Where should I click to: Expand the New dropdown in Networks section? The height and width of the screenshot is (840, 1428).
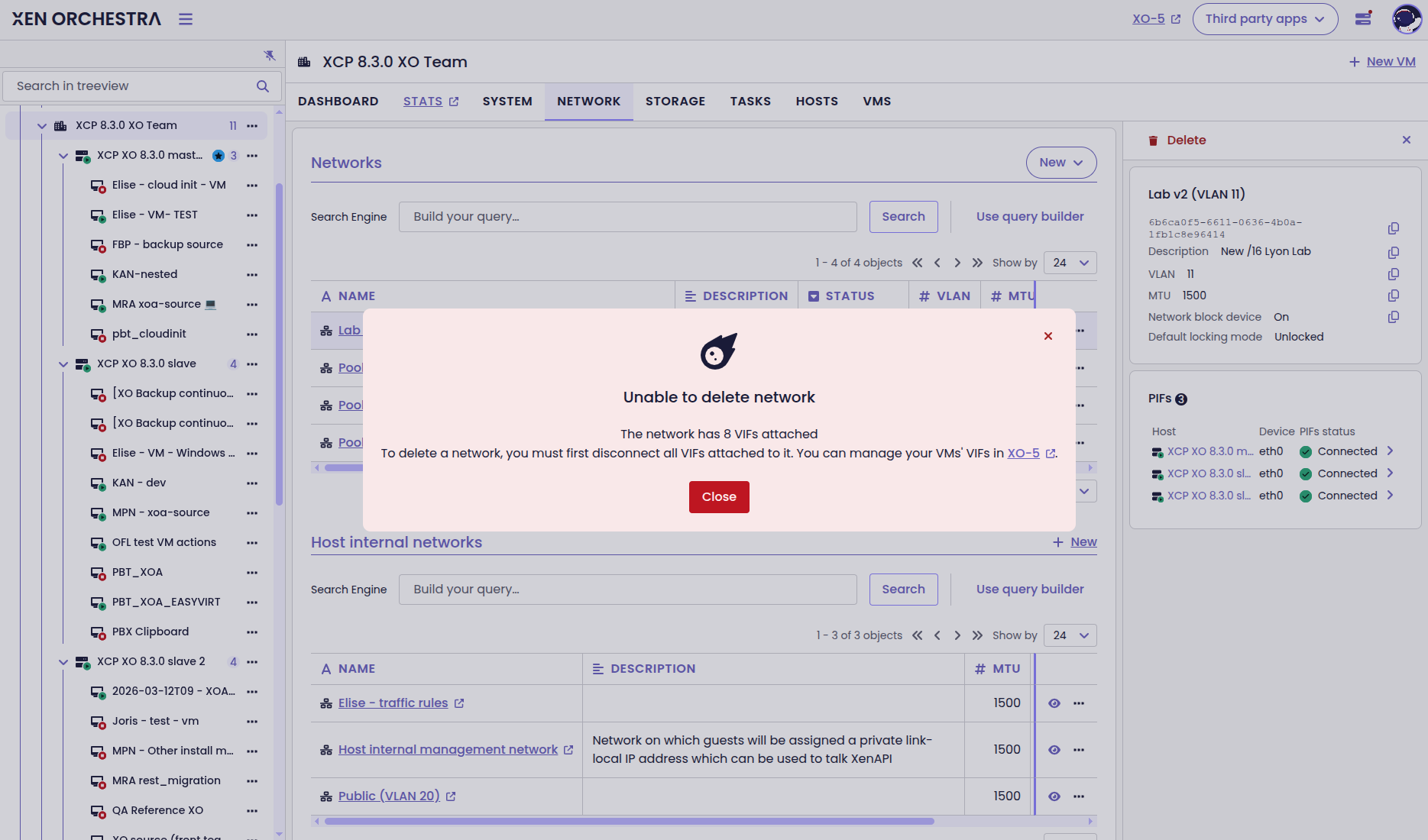[1060, 163]
